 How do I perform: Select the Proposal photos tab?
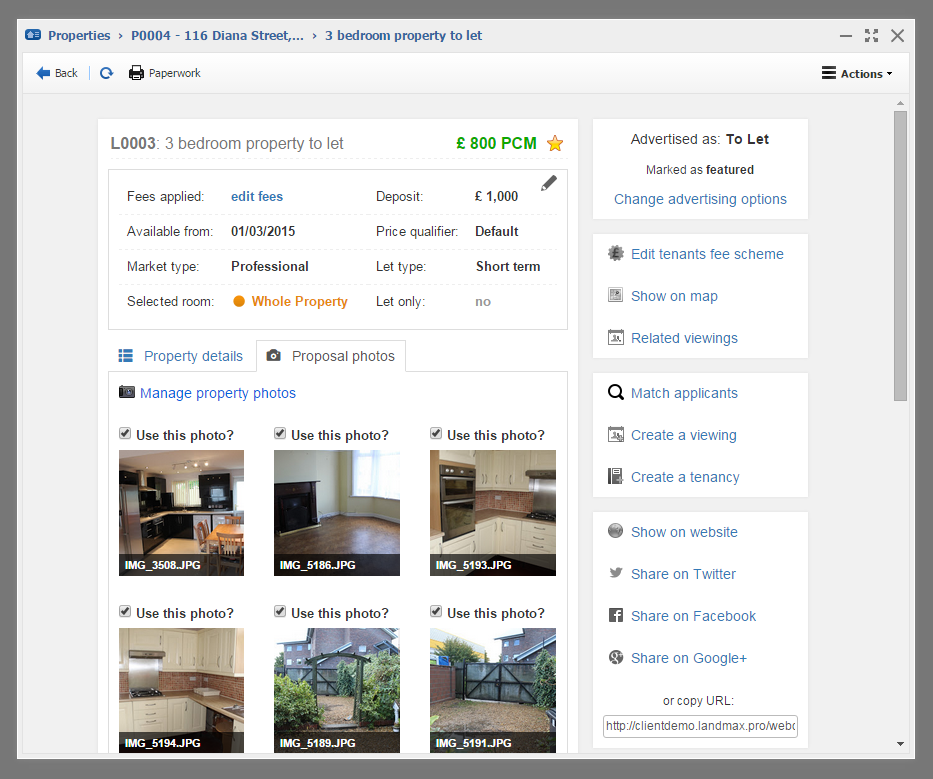pos(331,356)
